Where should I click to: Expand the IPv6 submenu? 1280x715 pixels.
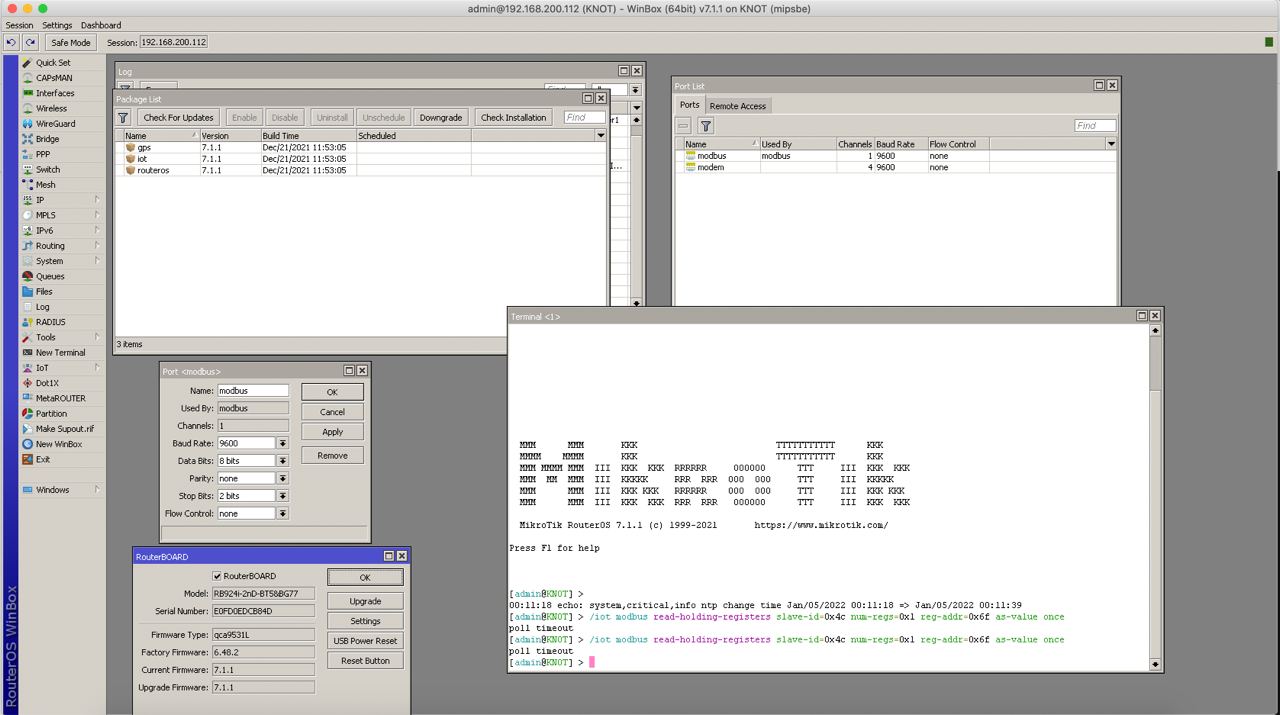(61, 230)
